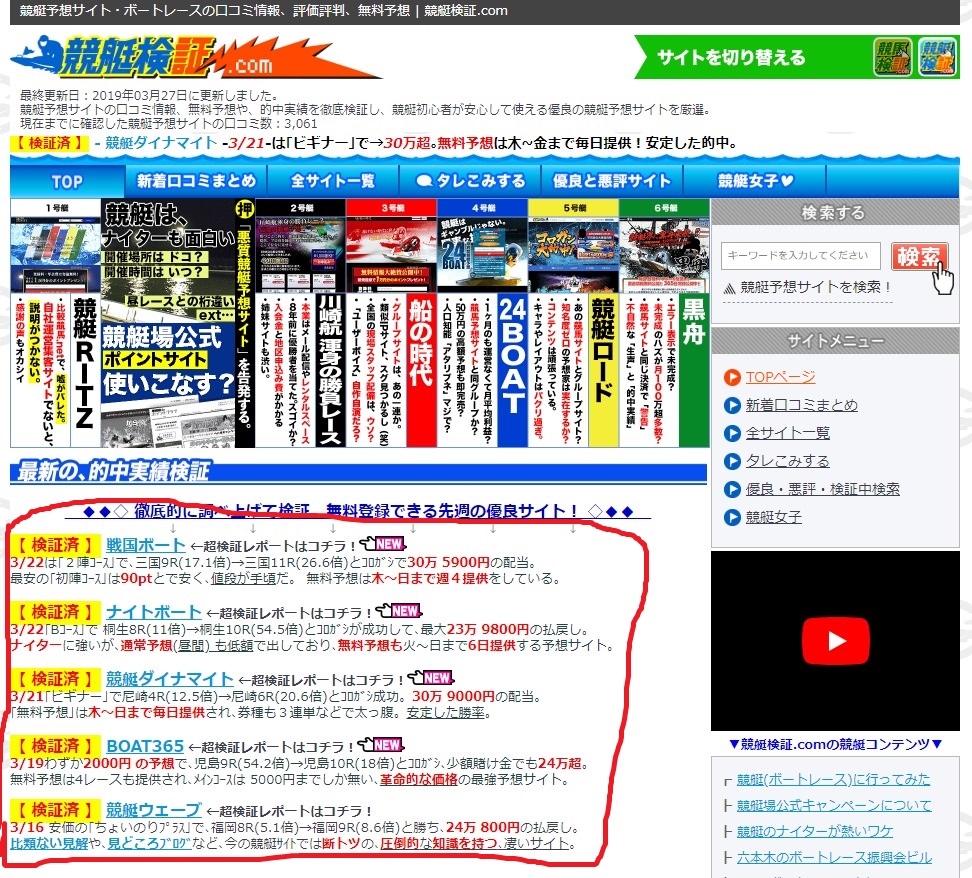Open the タレこみする navigation tab
The width and height of the screenshot is (972, 878).
[x=470, y=181]
